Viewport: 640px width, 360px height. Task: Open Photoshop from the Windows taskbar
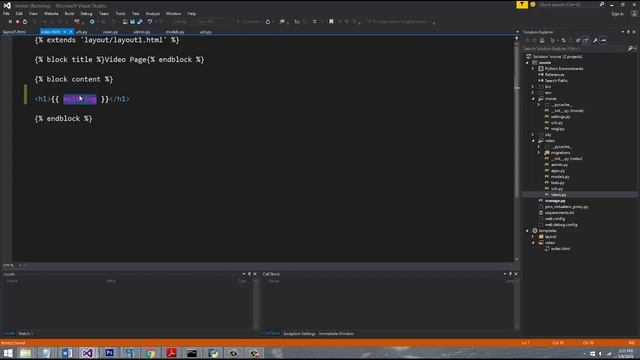[x=109, y=353]
